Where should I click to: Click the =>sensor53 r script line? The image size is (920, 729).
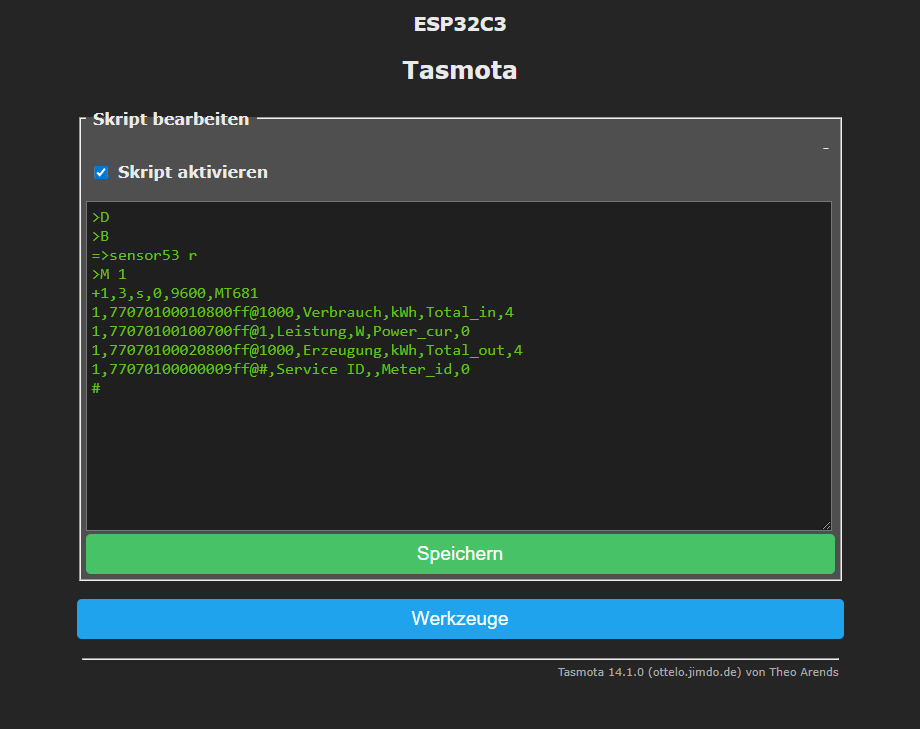click(144, 255)
